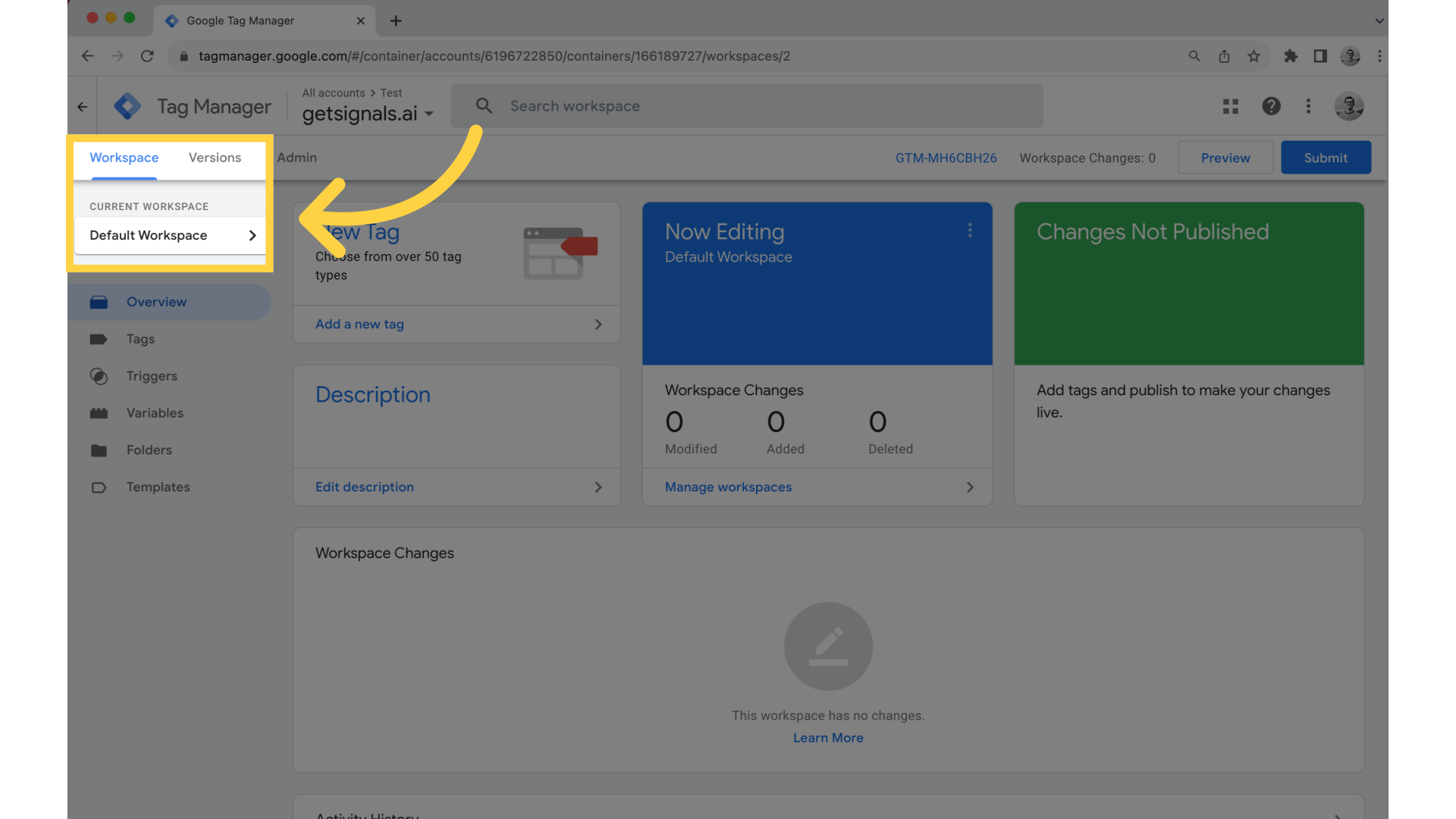Image resolution: width=1456 pixels, height=819 pixels.
Task: Click the browser share icon
Action: click(x=1224, y=56)
